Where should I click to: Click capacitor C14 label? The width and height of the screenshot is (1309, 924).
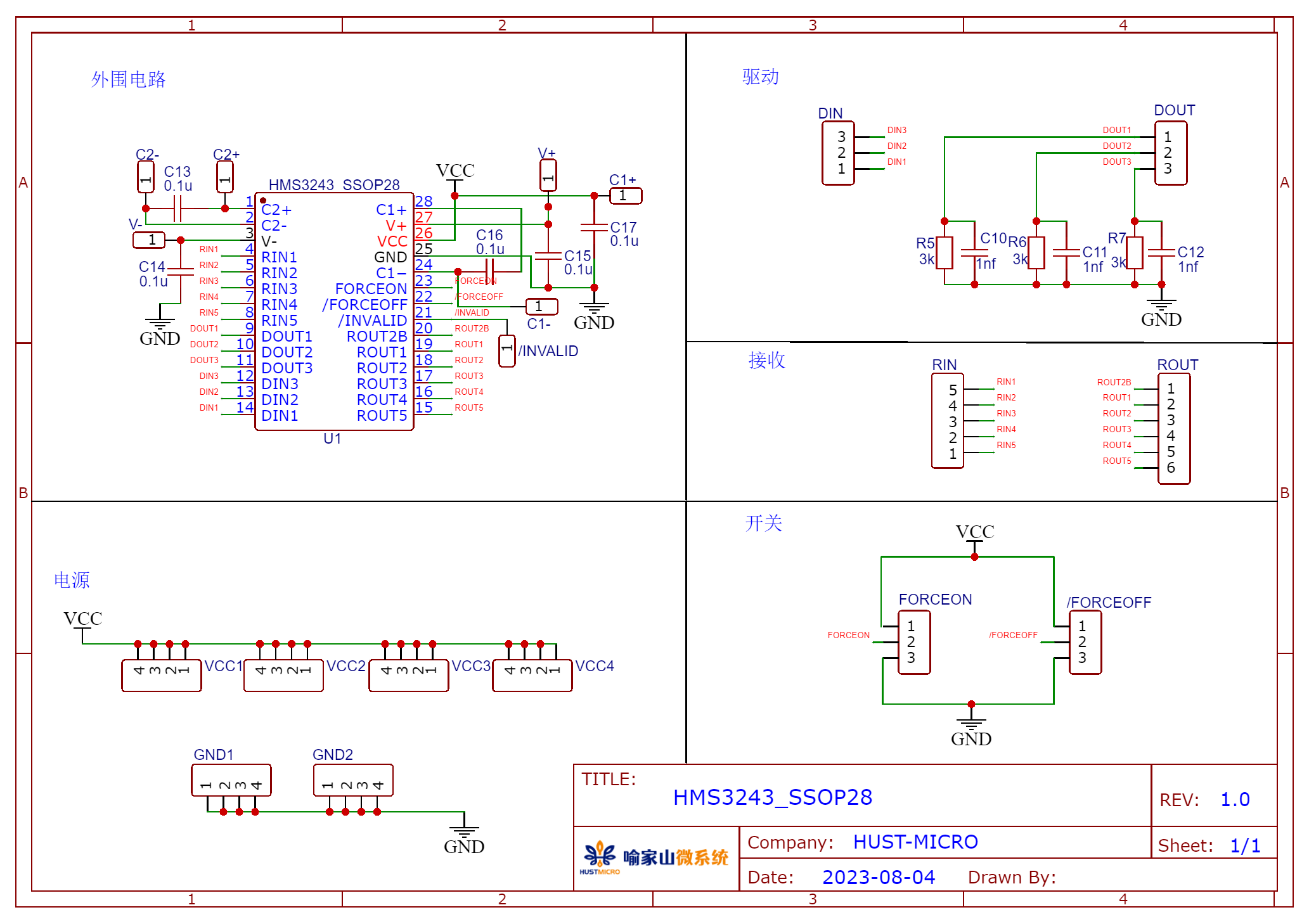coord(152,267)
